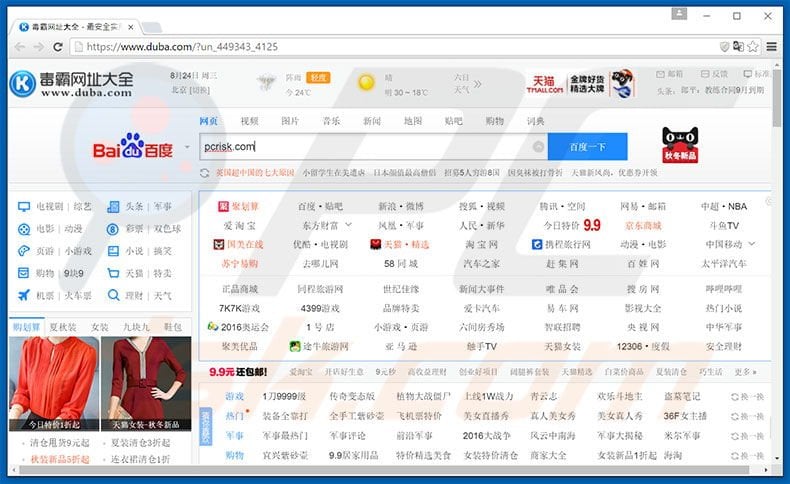Click the airplane icon beside 机票
Image resolution: width=790 pixels, height=484 pixels.
[x=24, y=295]
